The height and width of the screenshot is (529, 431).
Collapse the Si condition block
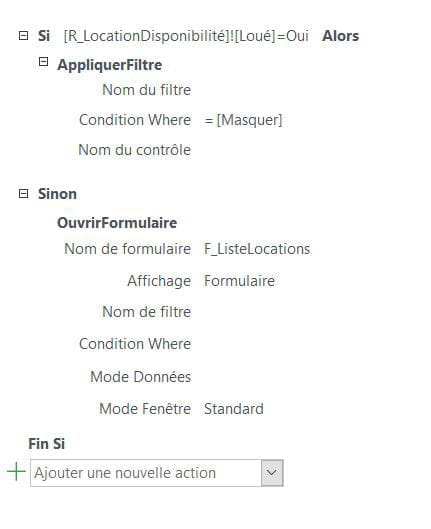[23, 36]
